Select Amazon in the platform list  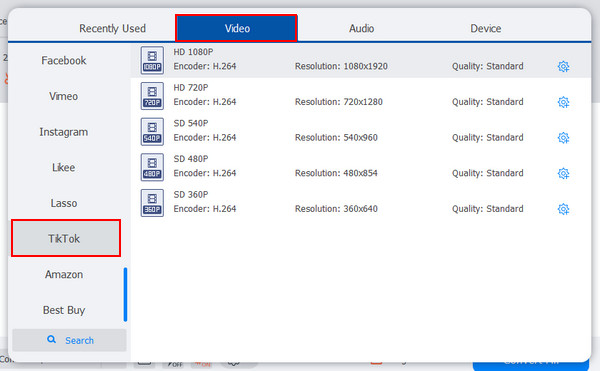click(64, 274)
